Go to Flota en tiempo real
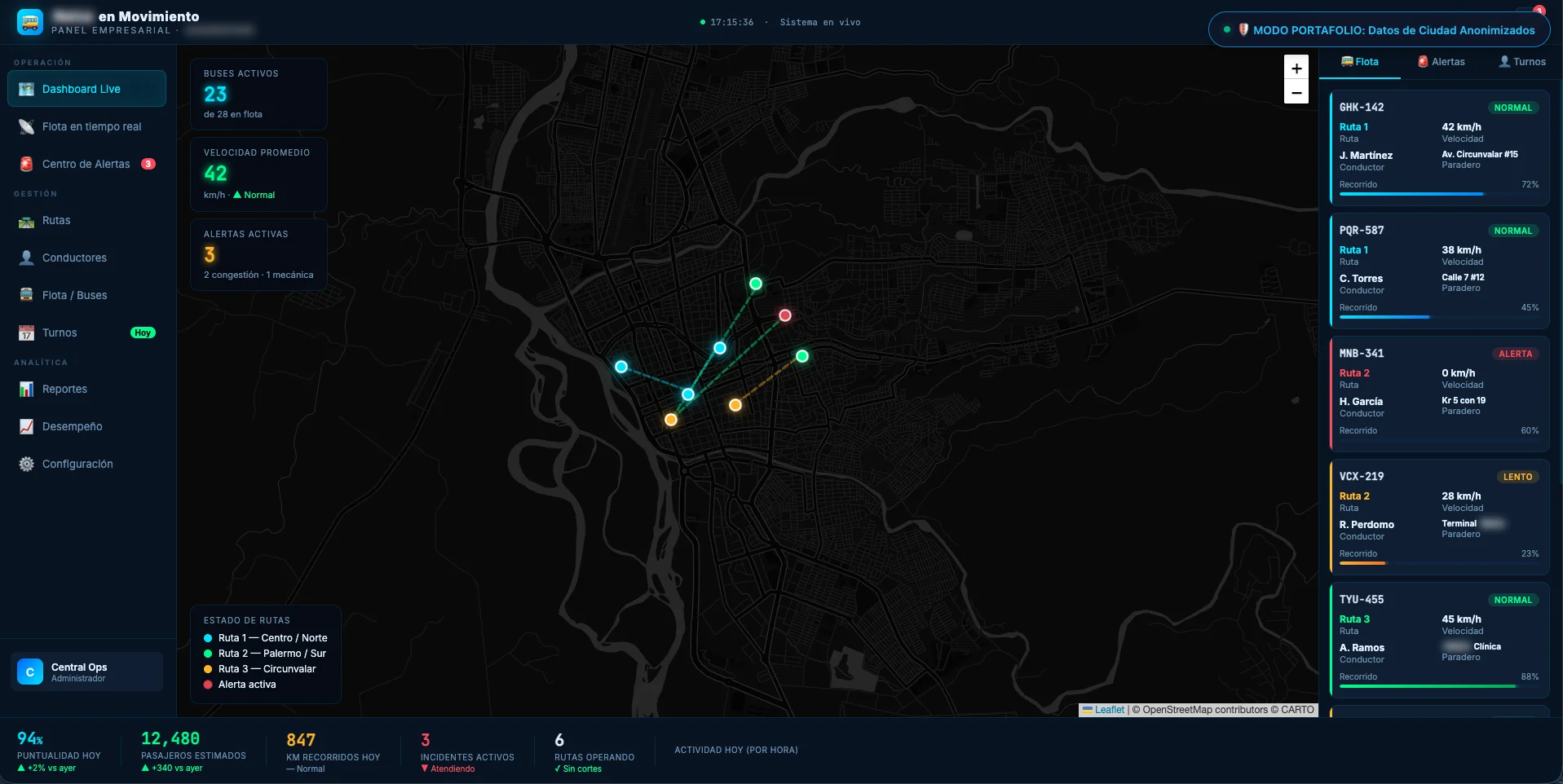Image resolution: width=1563 pixels, height=784 pixels. click(x=86, y=126)
